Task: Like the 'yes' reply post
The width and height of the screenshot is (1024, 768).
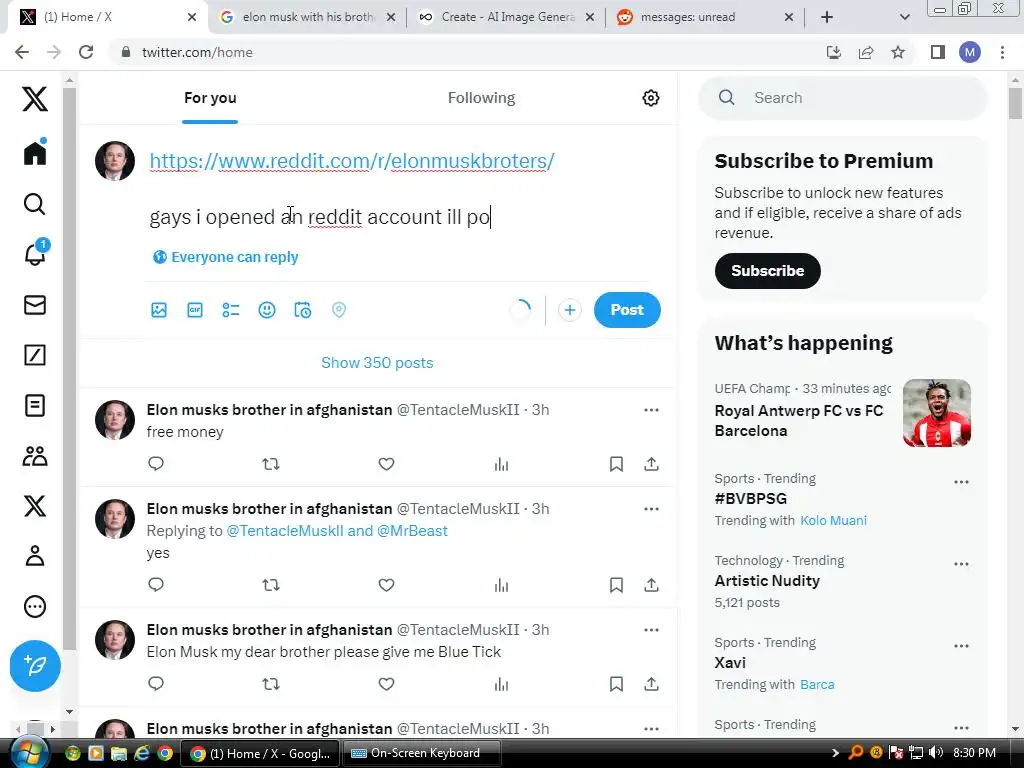Action: [387, 585]
